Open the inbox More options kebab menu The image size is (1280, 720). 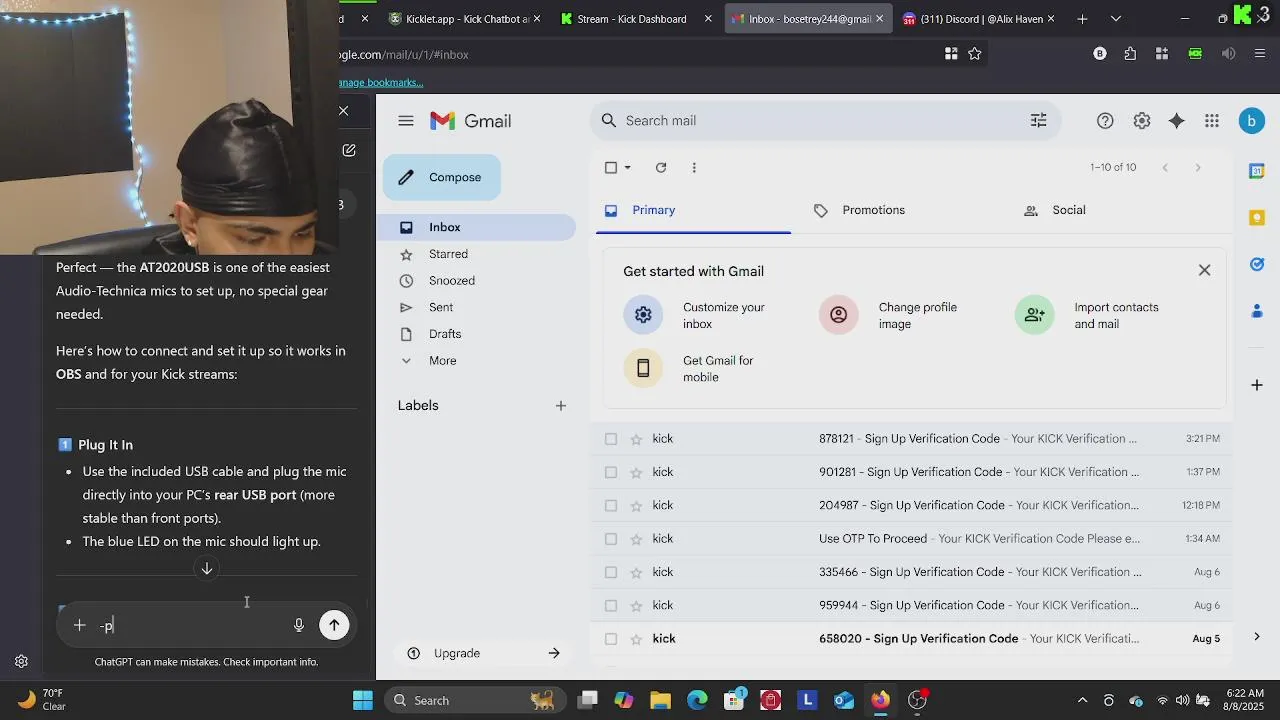click(x=694, y=168)
